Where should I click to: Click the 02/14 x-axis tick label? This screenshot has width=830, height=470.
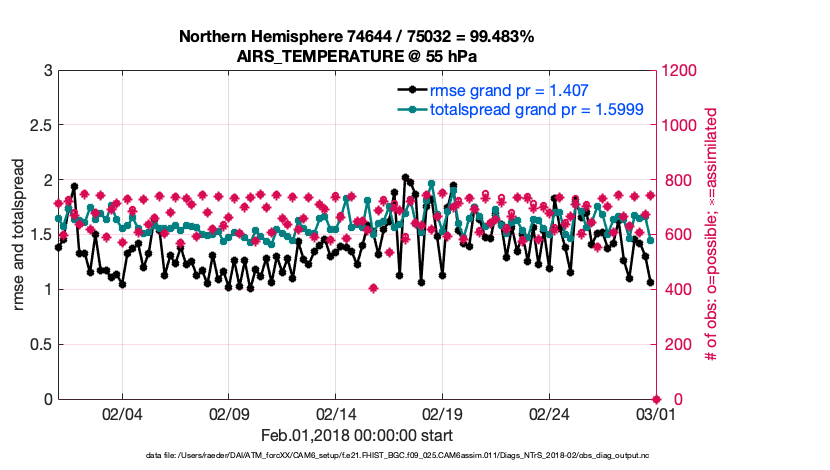pyautogui.click(x=336, y=415)
